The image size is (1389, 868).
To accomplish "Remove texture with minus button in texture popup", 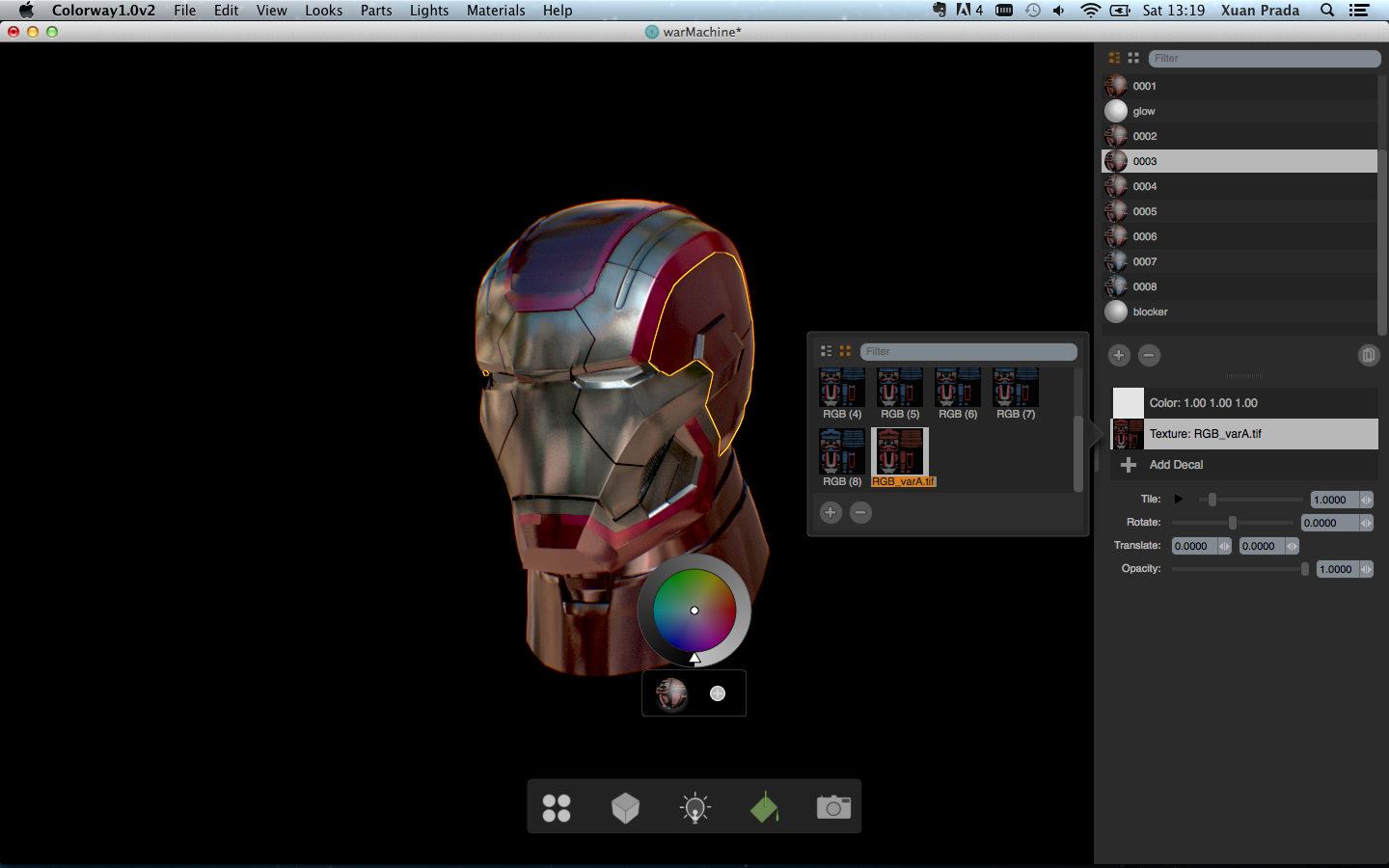I will point(860,512).
